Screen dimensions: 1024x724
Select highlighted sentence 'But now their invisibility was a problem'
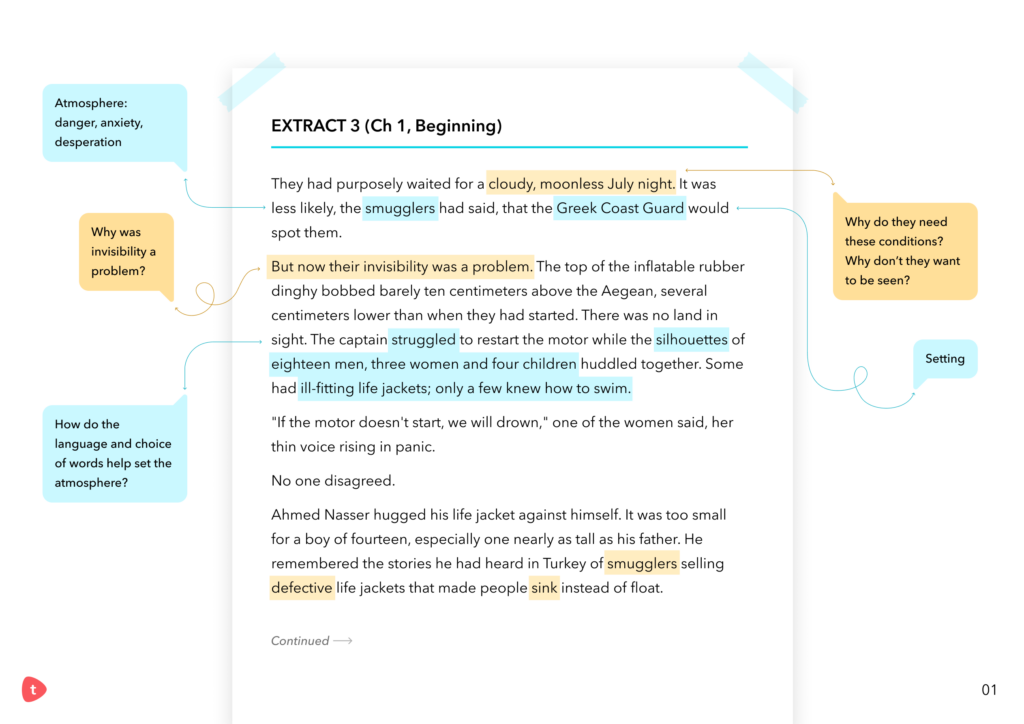401,267
